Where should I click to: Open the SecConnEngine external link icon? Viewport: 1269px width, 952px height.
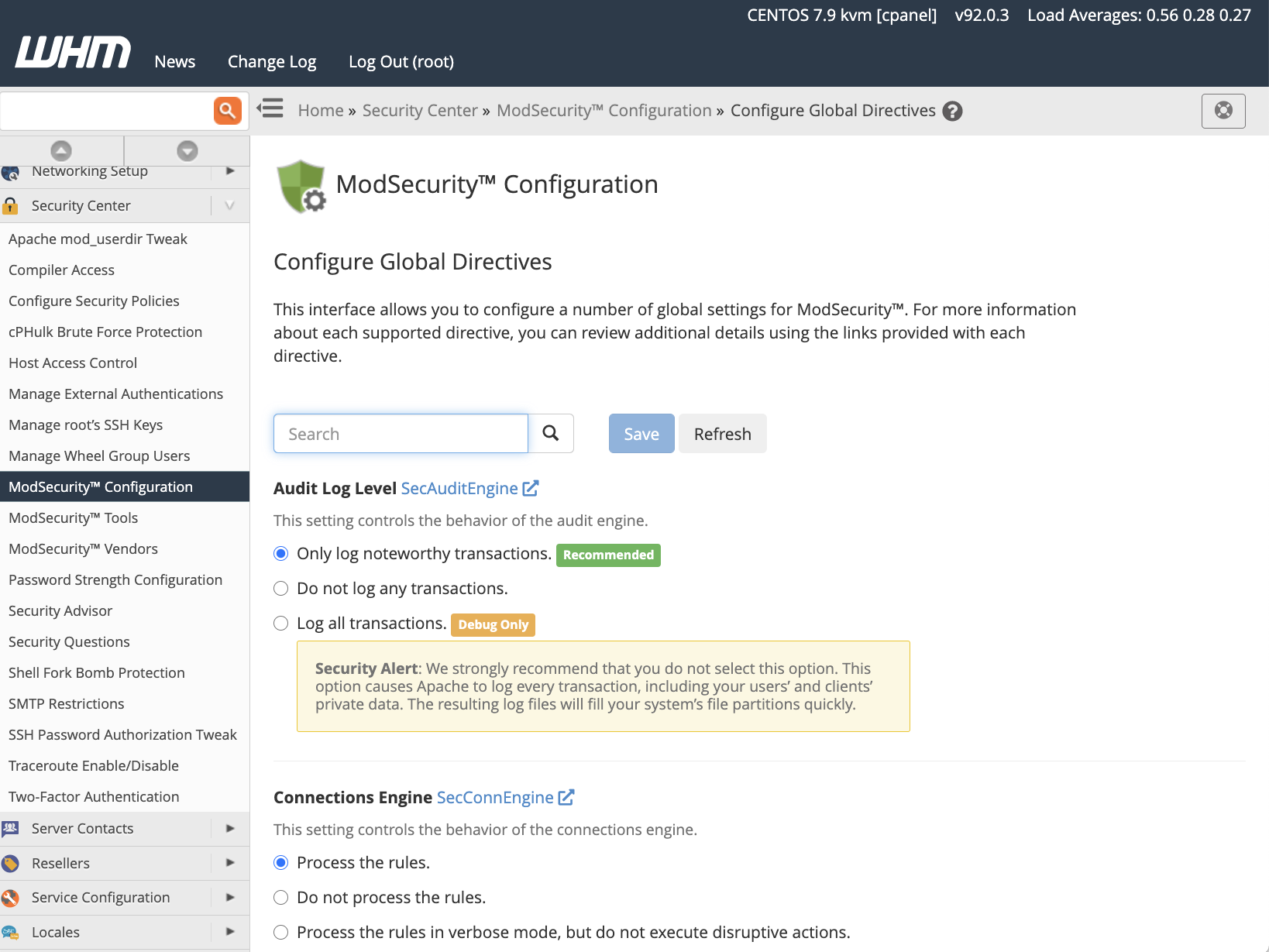(x=567, y=796)
